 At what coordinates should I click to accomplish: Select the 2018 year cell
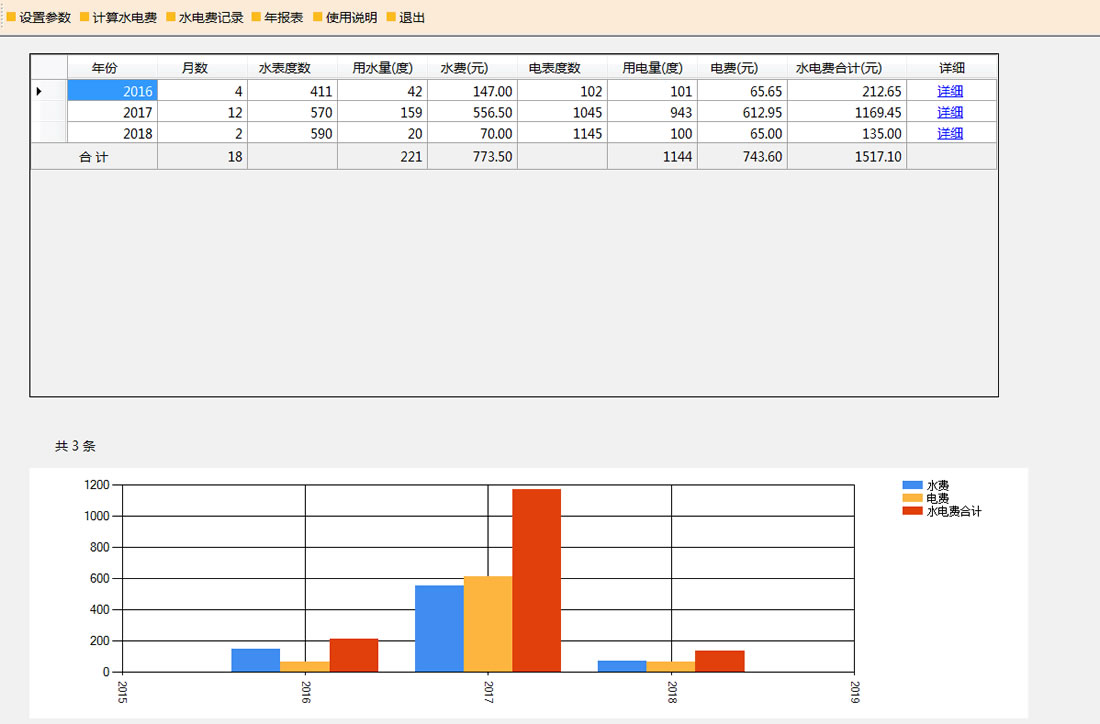click(x=112, y=133)
